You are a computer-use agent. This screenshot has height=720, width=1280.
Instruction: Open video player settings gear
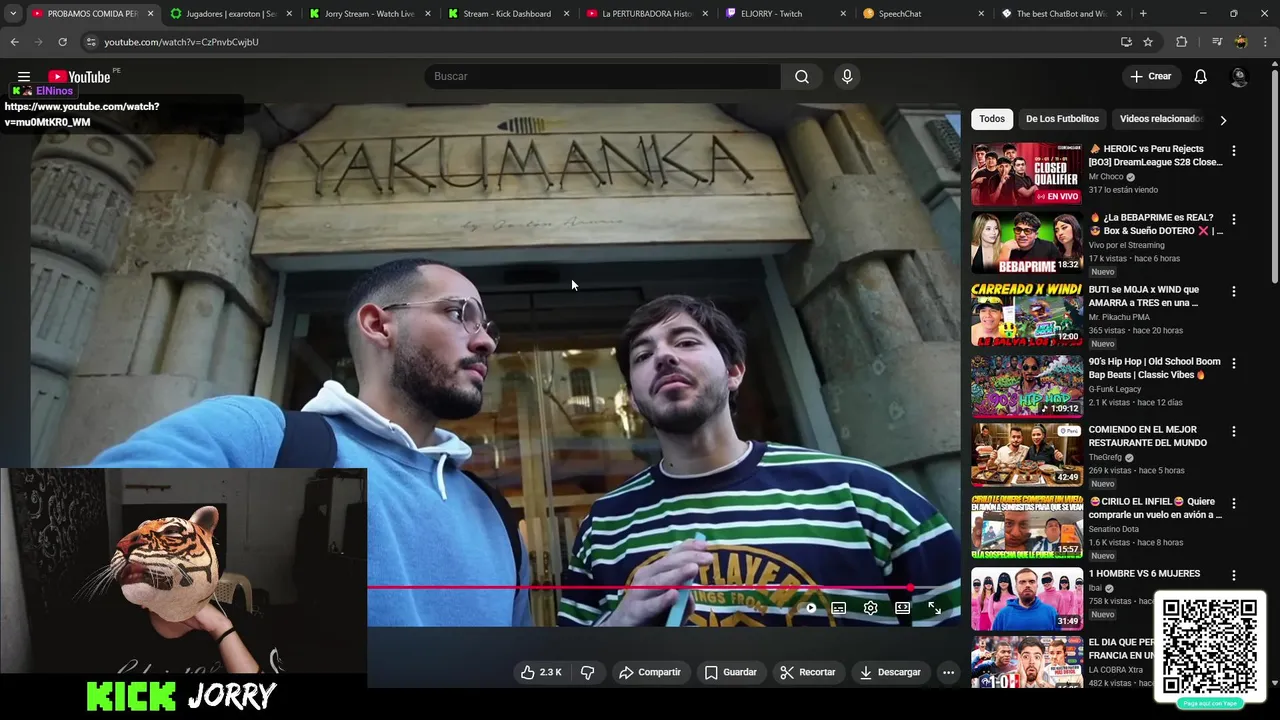(x=871, y=608)
